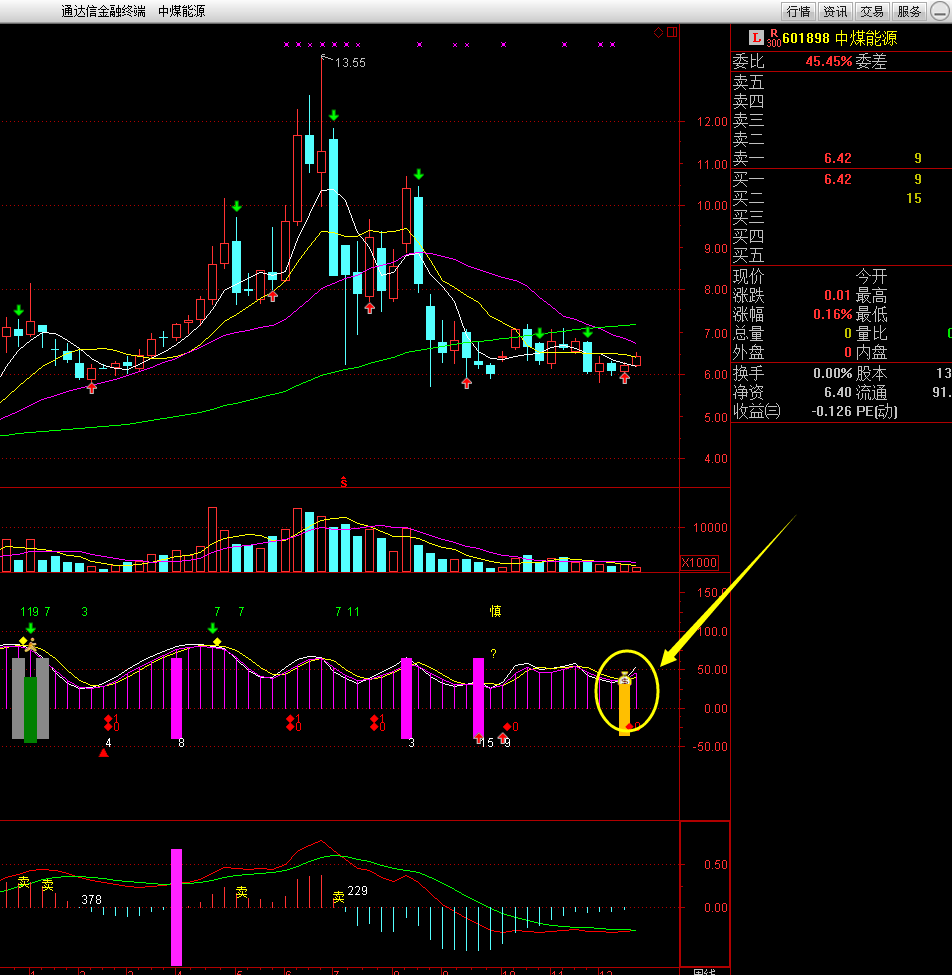Click the 委比 value 45.45%
952x975 pixels.
coord(829,61)
